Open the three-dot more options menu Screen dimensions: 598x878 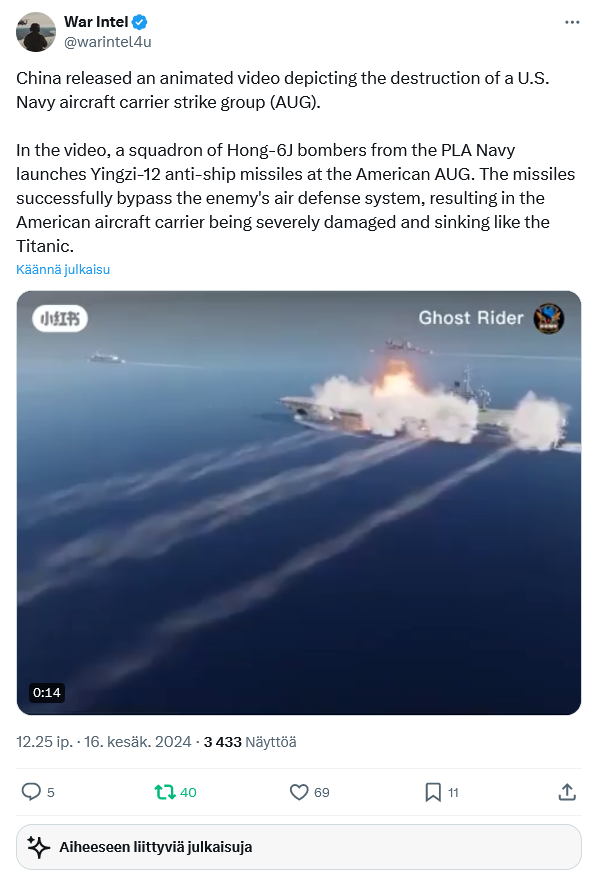572,22
